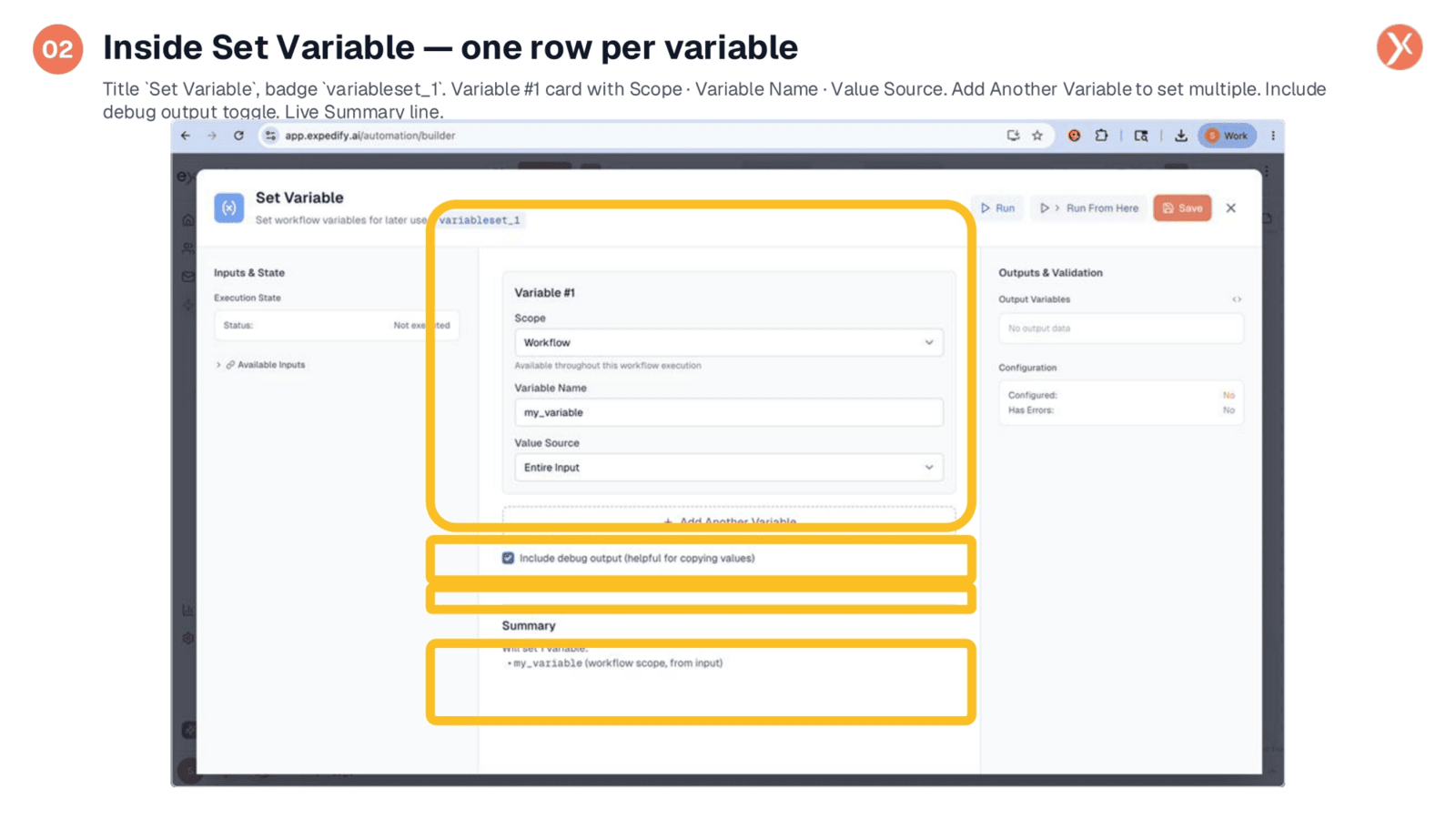Click the Variable #1 card title
Screen dimensions: 1456x819
click(x=544, y=293)
